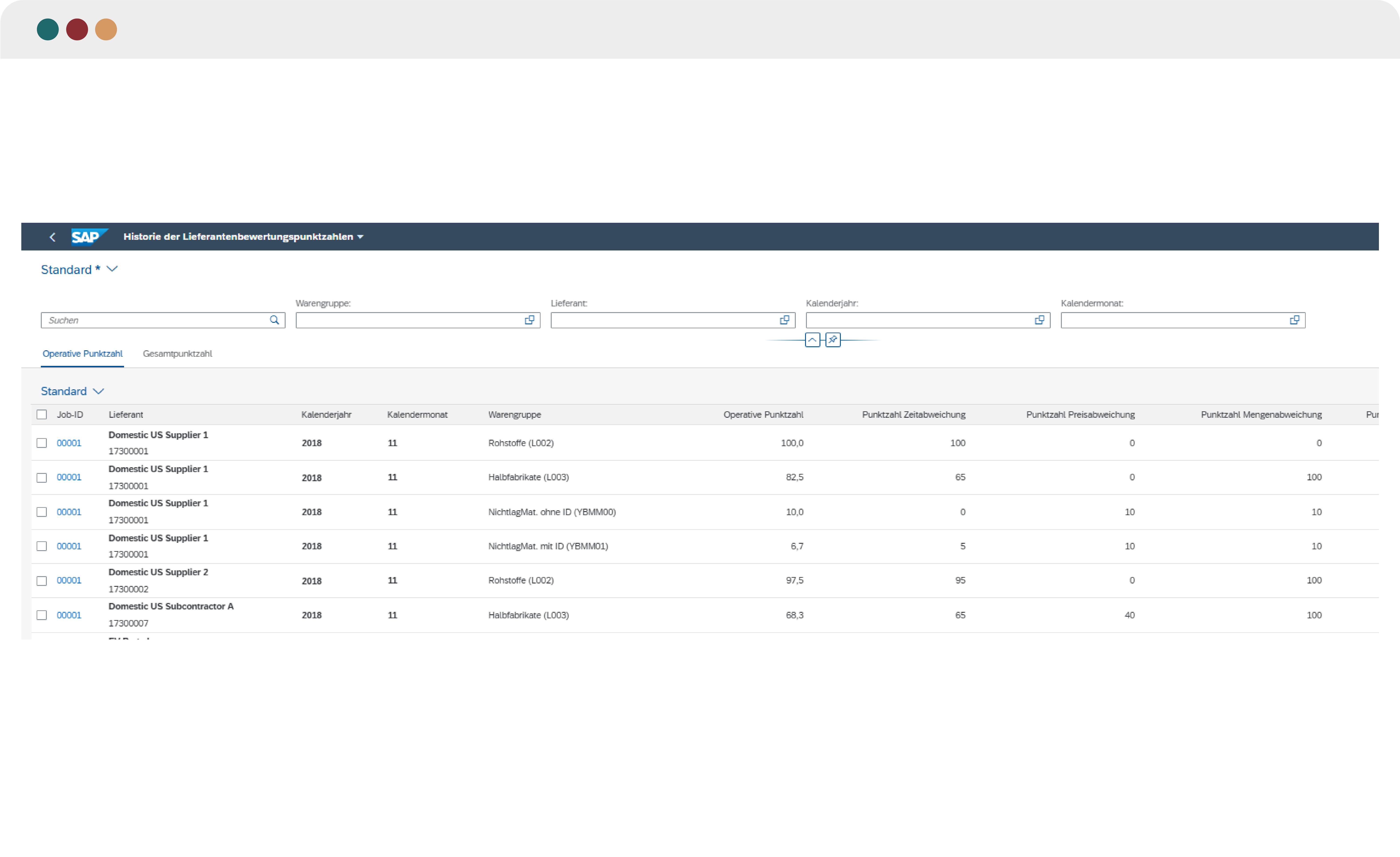Toggle the select-all checkbox in table header

click(41, 415)
